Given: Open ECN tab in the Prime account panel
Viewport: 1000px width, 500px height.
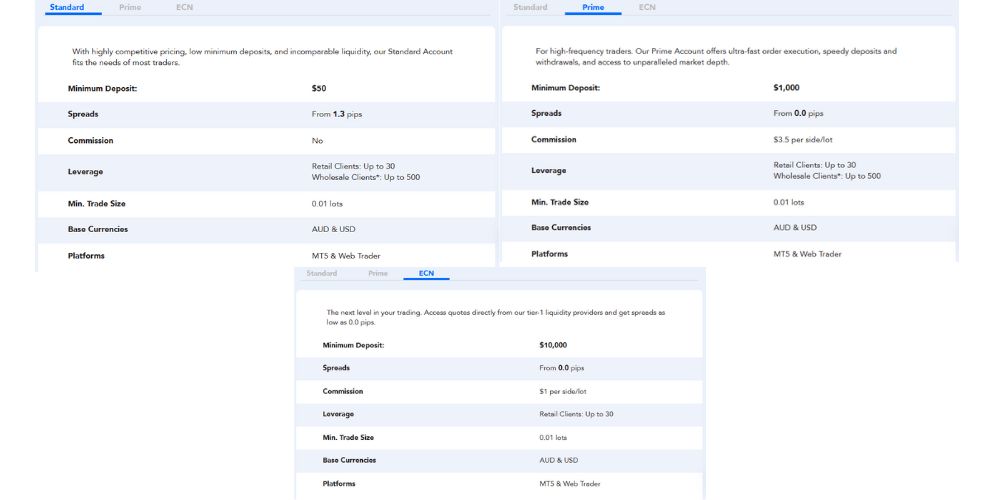Looking at the screenshot, I should tap(647, 8).
